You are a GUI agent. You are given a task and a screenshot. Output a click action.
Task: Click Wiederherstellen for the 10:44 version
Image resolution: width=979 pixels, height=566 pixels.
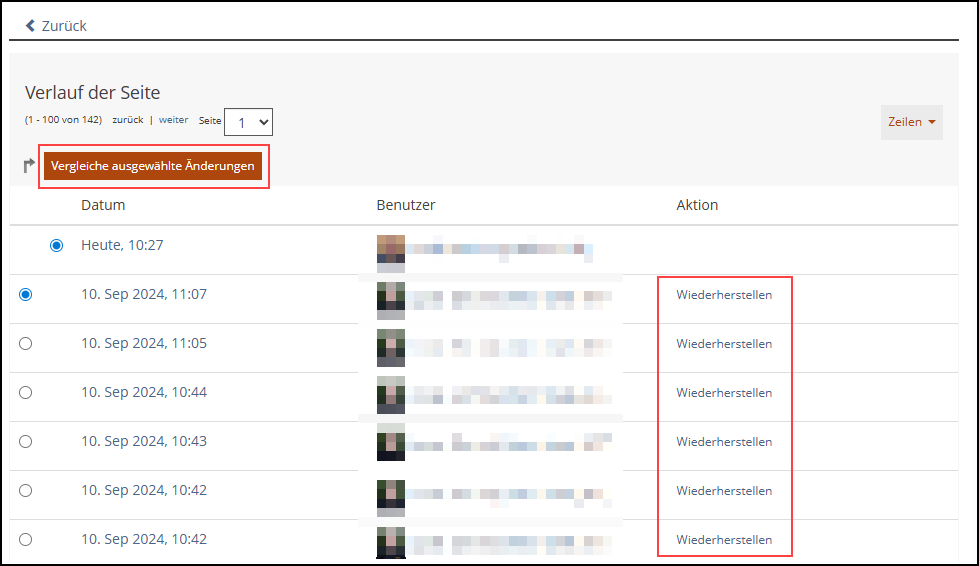coord(724,393)
